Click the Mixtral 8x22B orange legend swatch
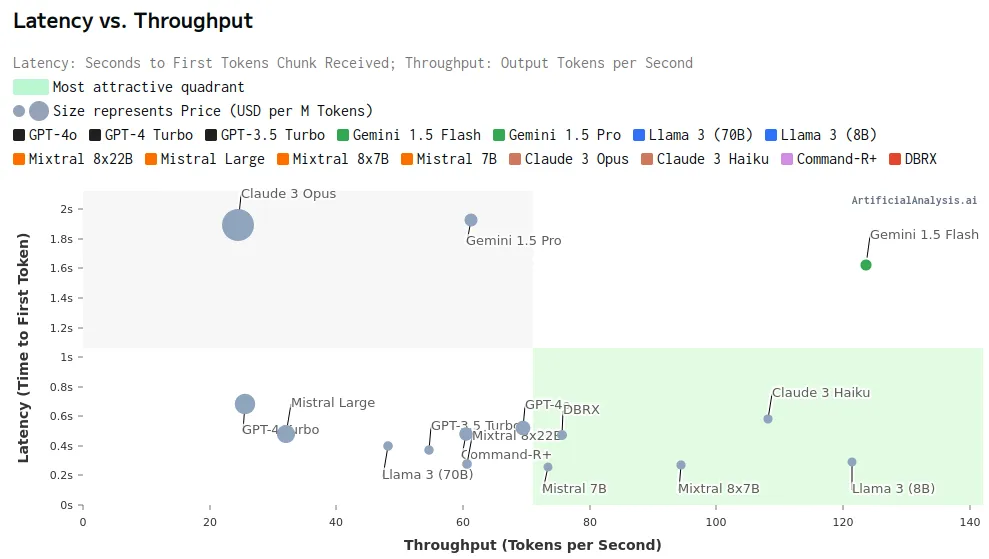This screenshot has width=989, height=559. 20,159
